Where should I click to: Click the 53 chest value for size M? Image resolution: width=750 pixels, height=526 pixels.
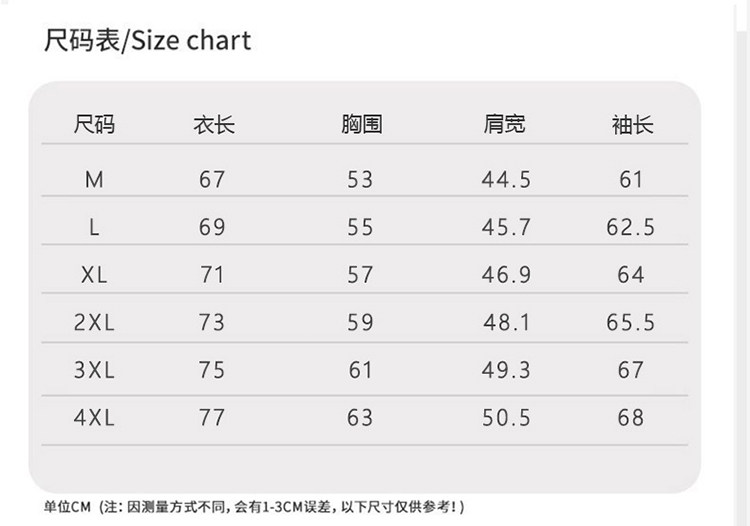tap(360, 180)
